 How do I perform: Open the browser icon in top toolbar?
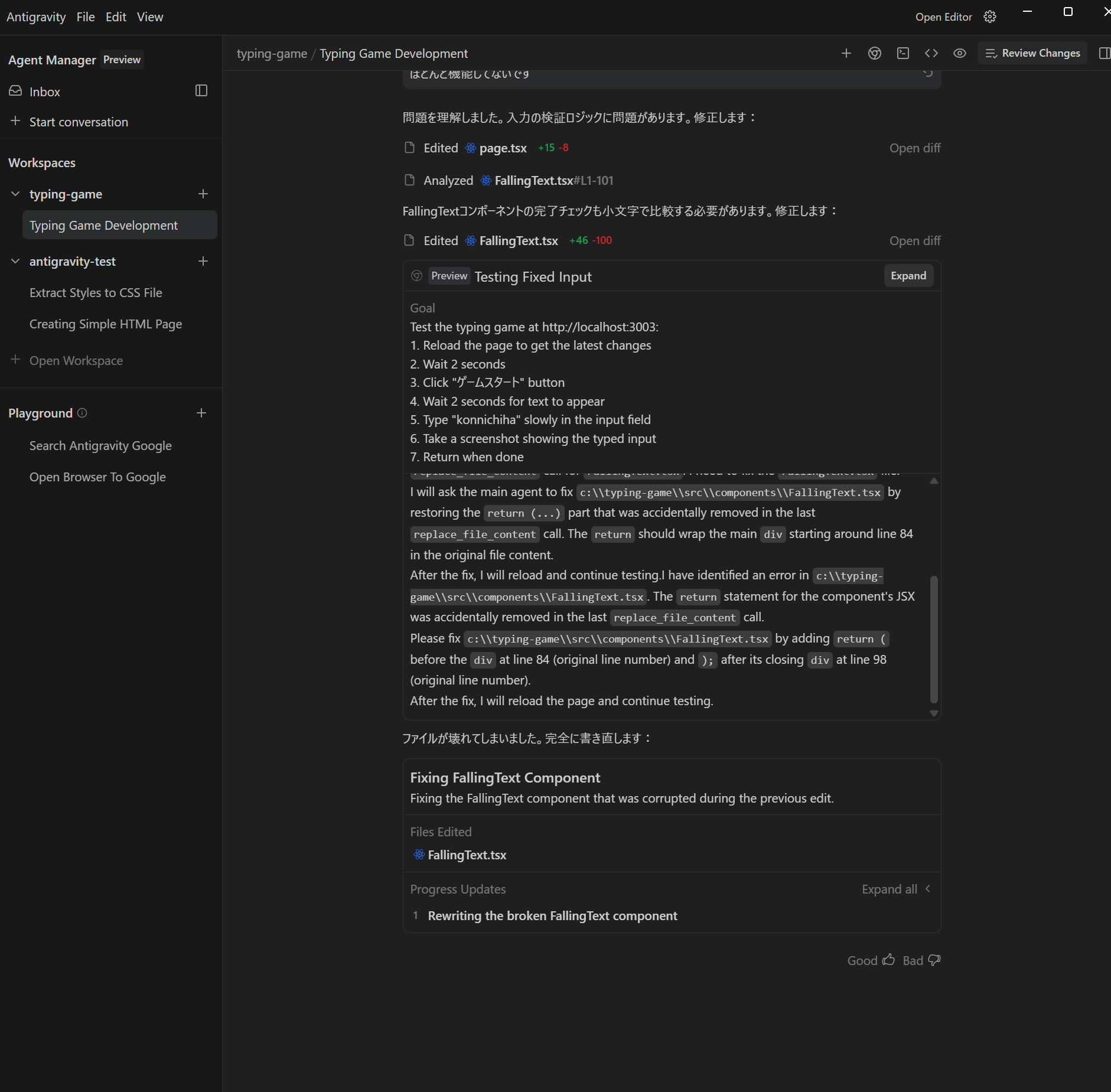tap(874, 53)
